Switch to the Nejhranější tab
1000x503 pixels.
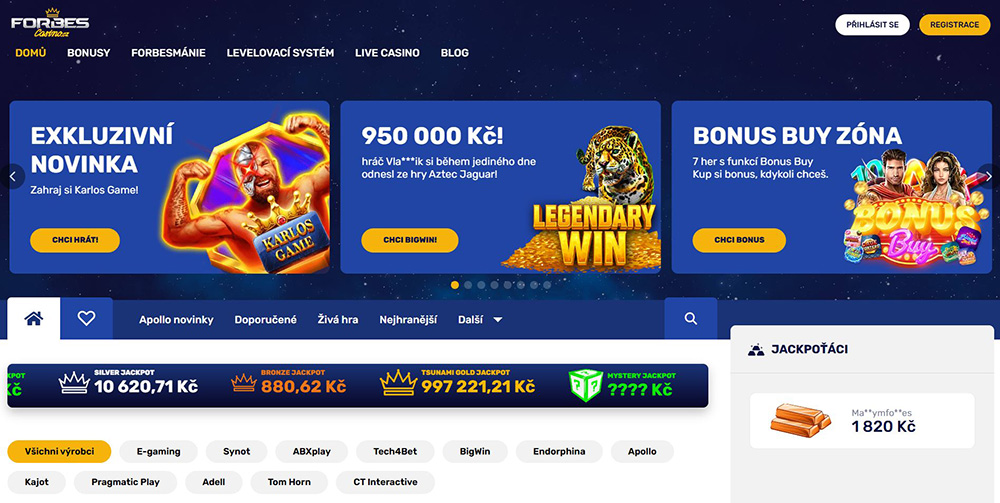(x=408, y=319)
